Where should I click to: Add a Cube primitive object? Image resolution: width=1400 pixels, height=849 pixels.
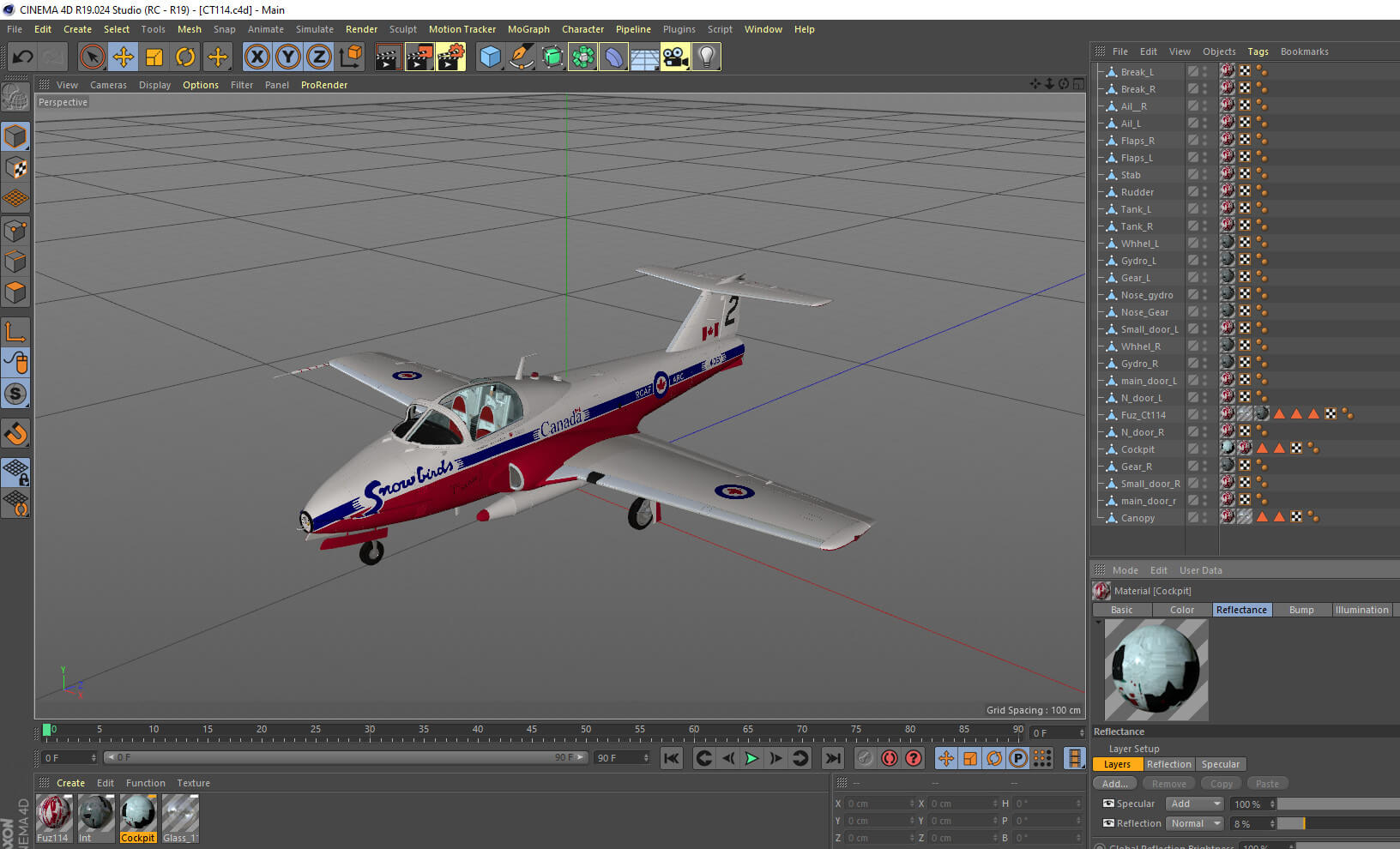490,57
